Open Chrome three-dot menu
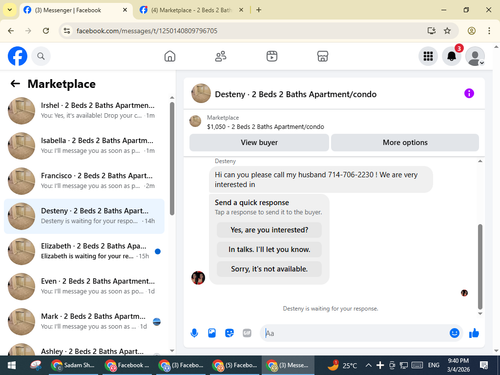The width and height of the screenshot is (500, 375). click(489, 31)
